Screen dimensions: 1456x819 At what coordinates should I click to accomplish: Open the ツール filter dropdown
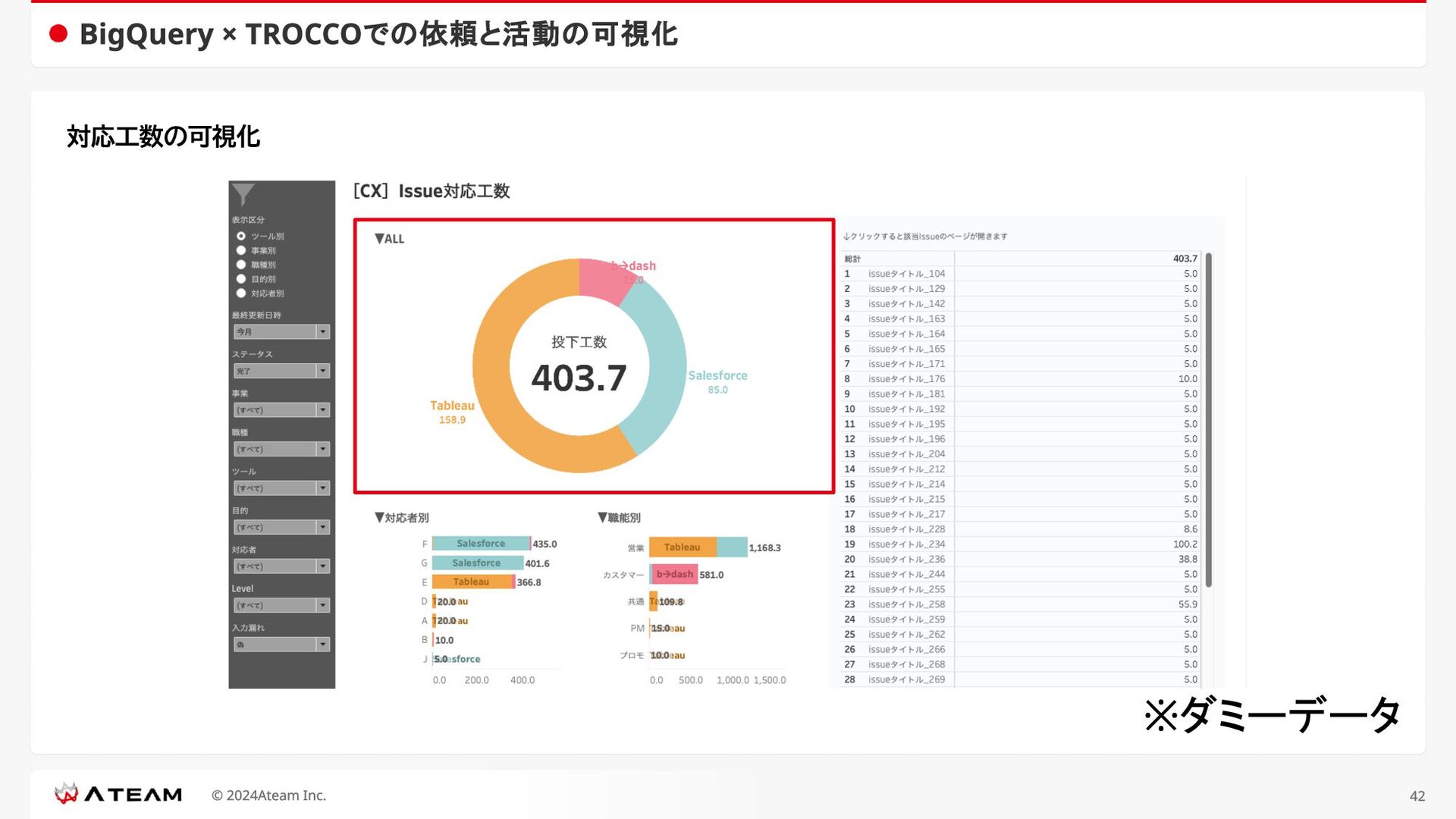(281, 488)
